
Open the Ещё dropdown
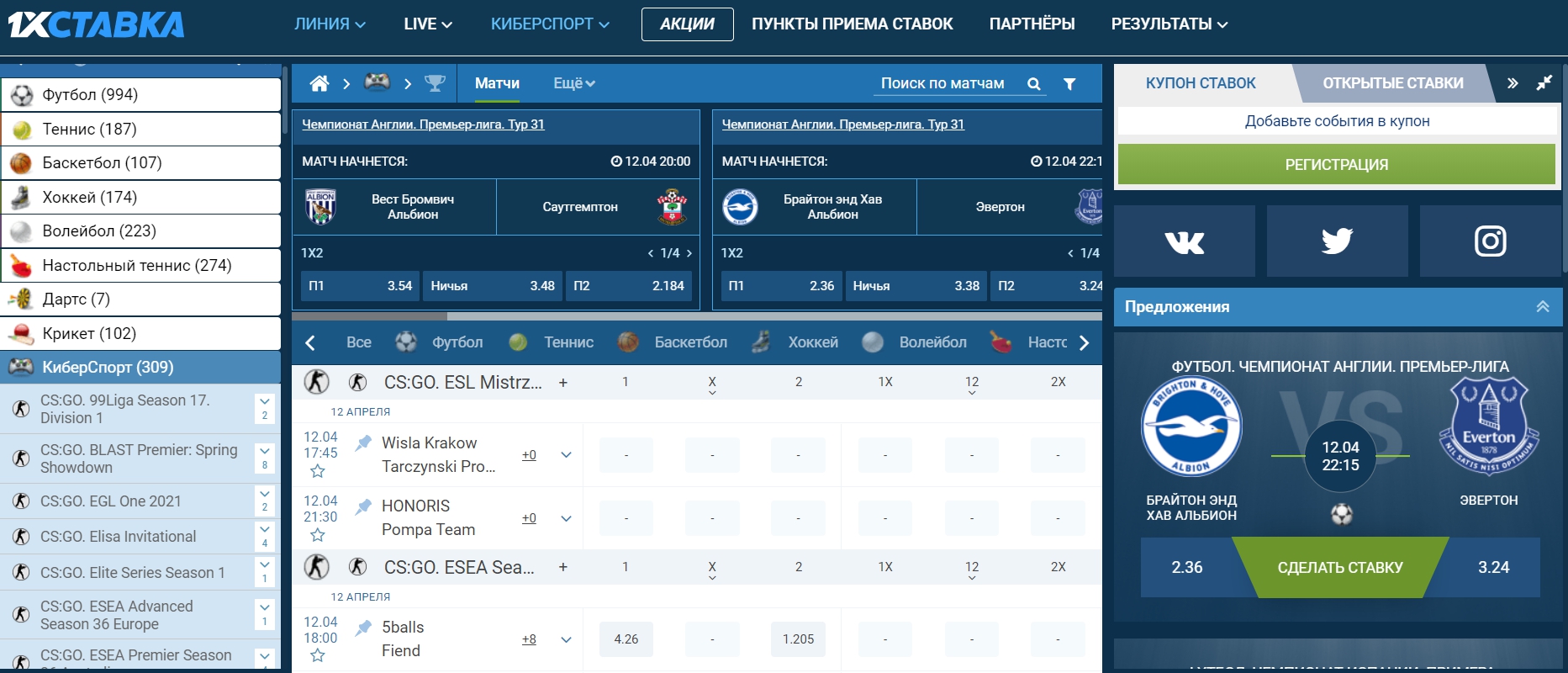(574, 83)
